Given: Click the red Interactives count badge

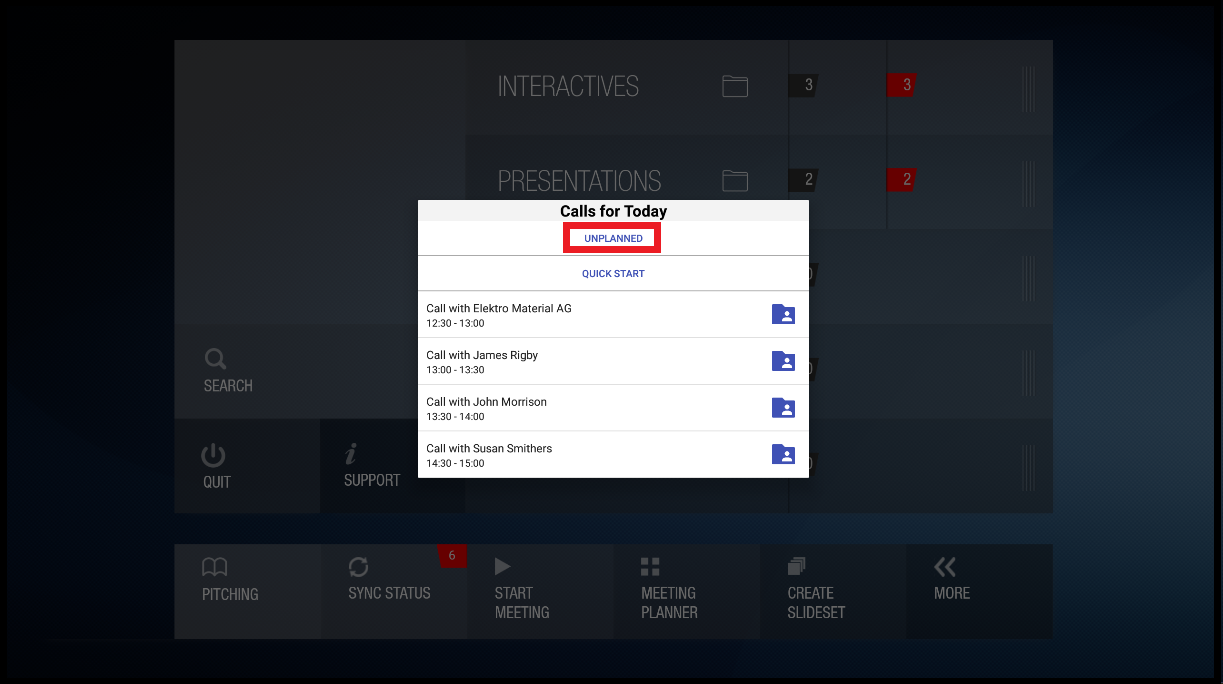Looking at the screenshot, I should click(903, 86).
